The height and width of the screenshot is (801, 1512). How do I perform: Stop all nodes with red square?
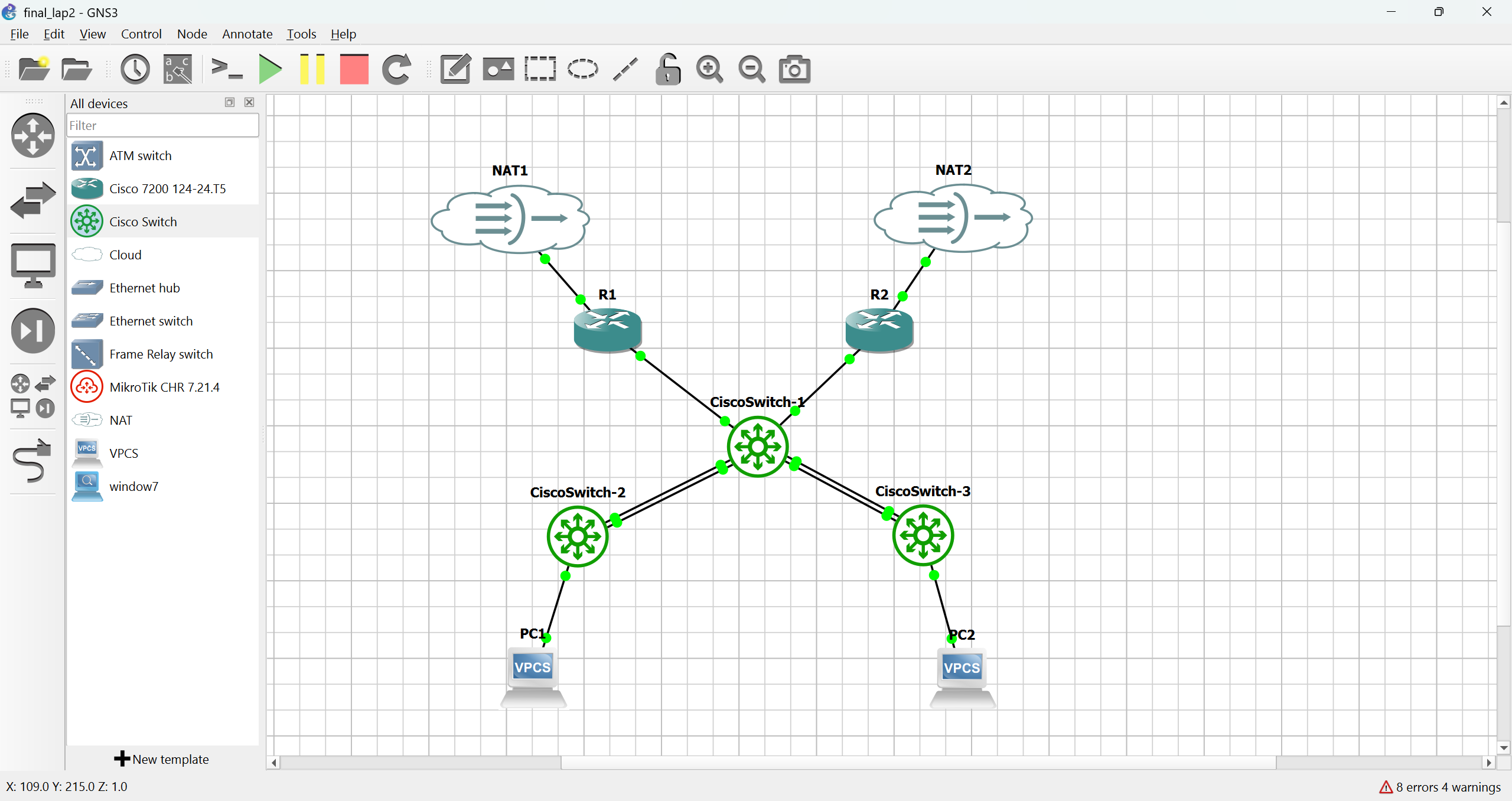pos(354,69)
